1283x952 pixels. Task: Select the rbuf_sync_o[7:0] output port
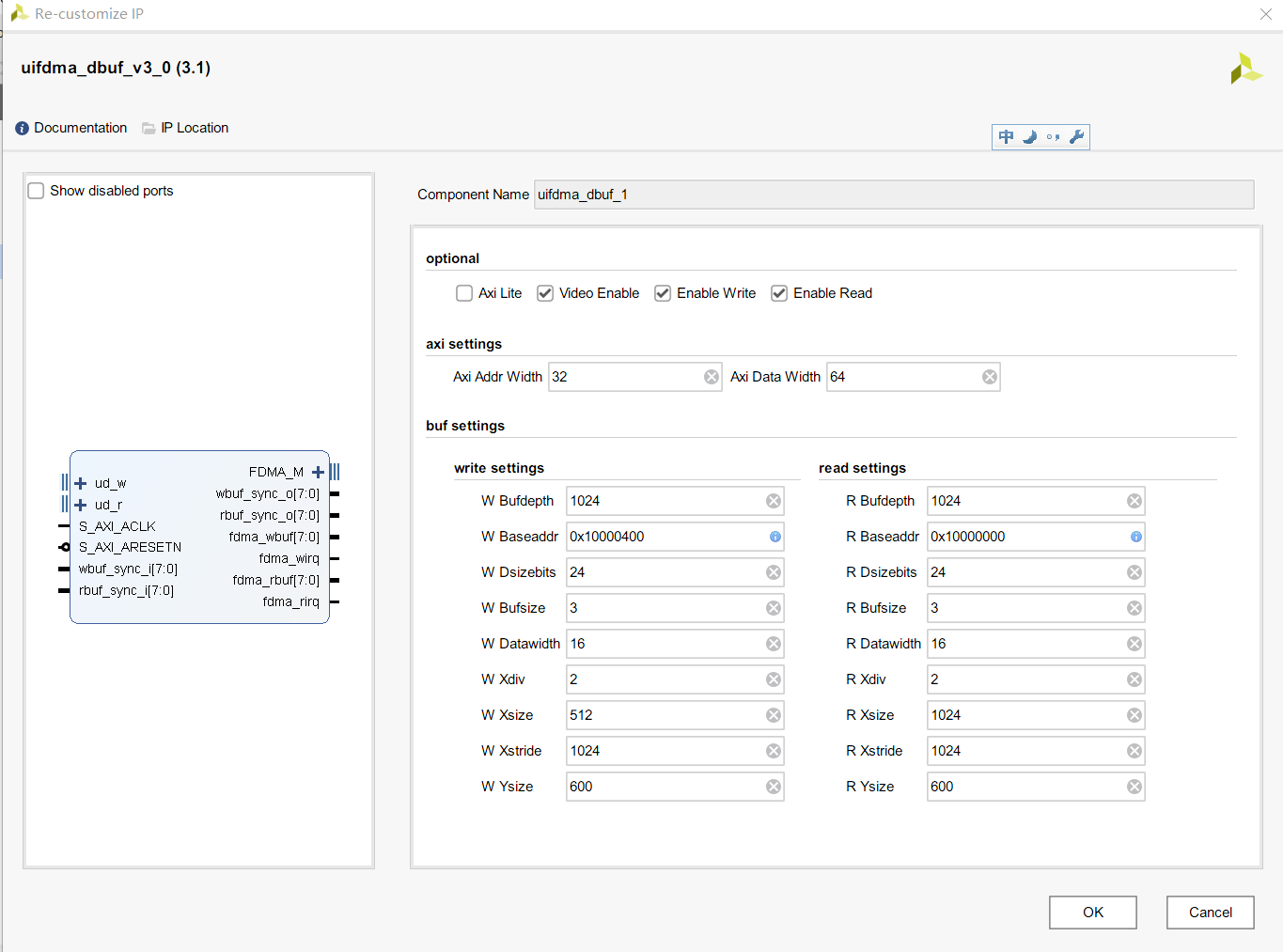coord(270,515)
